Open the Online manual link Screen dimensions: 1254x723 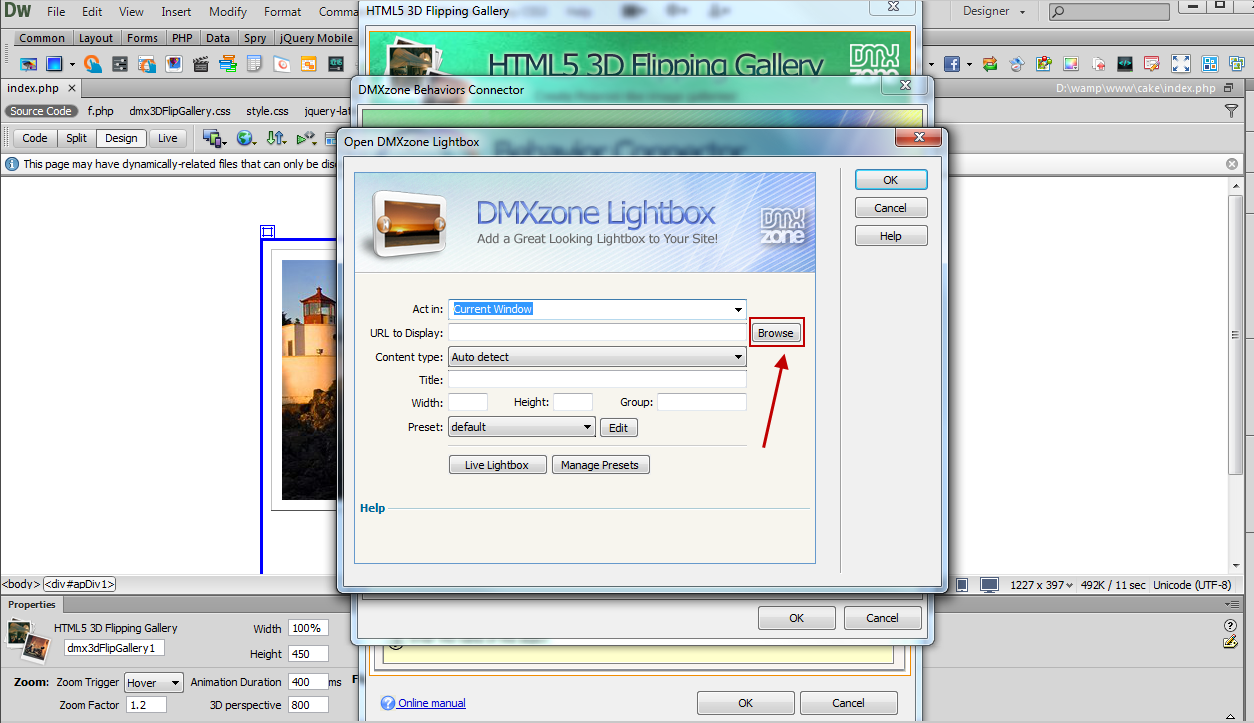[432, 703]
